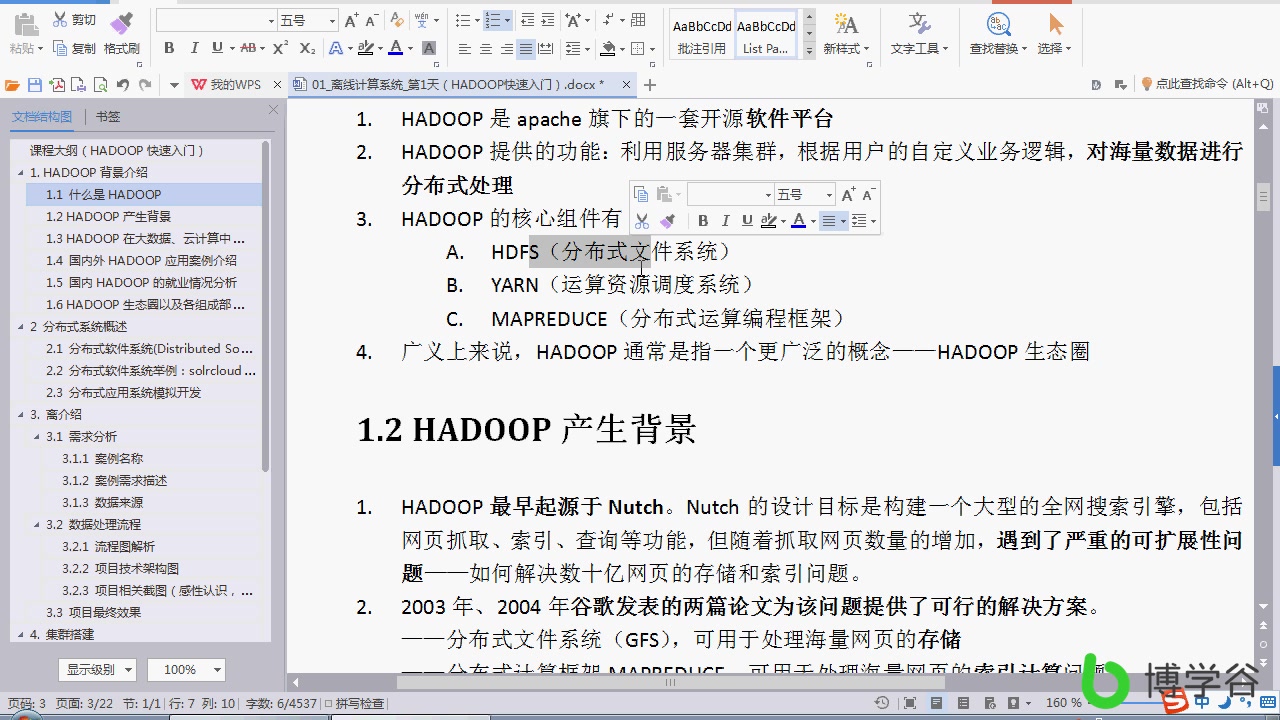This screenshot has height=720, width=1280.
Task: Click the ribbon decrease font size A- button
Action: pyautogui.click(x=372, y=20)
